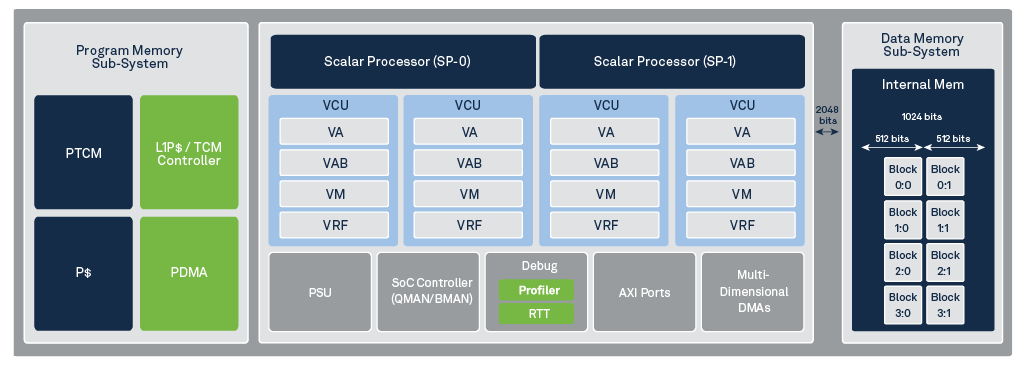This screenshot has height=366, width=1025.
Task: Click Block 0:0 in Internal Mem
Action: click(903, 176)
